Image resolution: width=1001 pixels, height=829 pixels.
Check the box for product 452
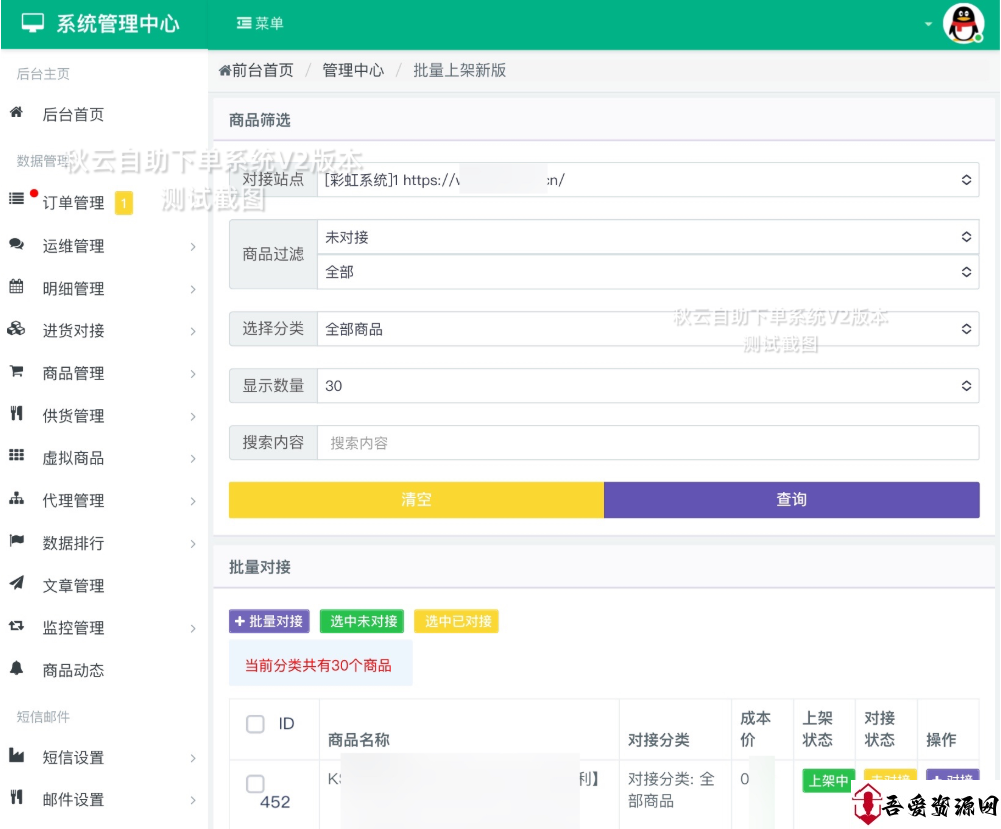255,783
